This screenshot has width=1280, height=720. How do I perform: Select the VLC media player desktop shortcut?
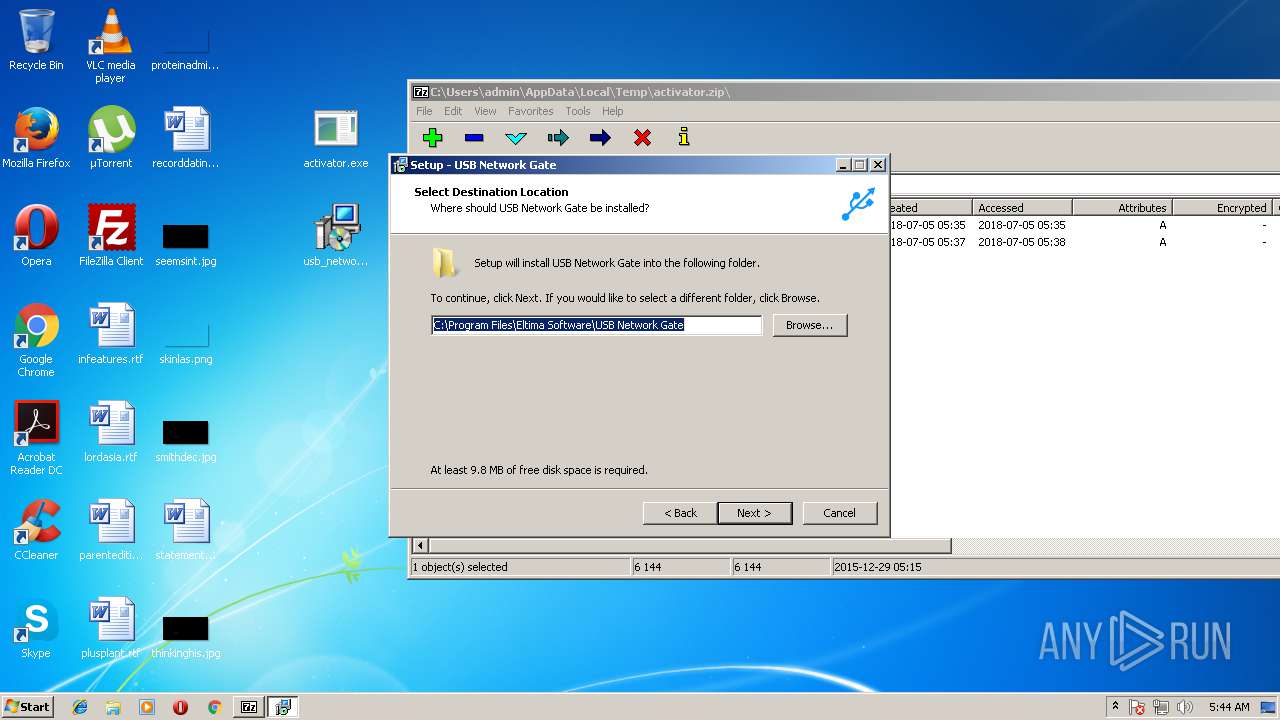coord(110,46)
